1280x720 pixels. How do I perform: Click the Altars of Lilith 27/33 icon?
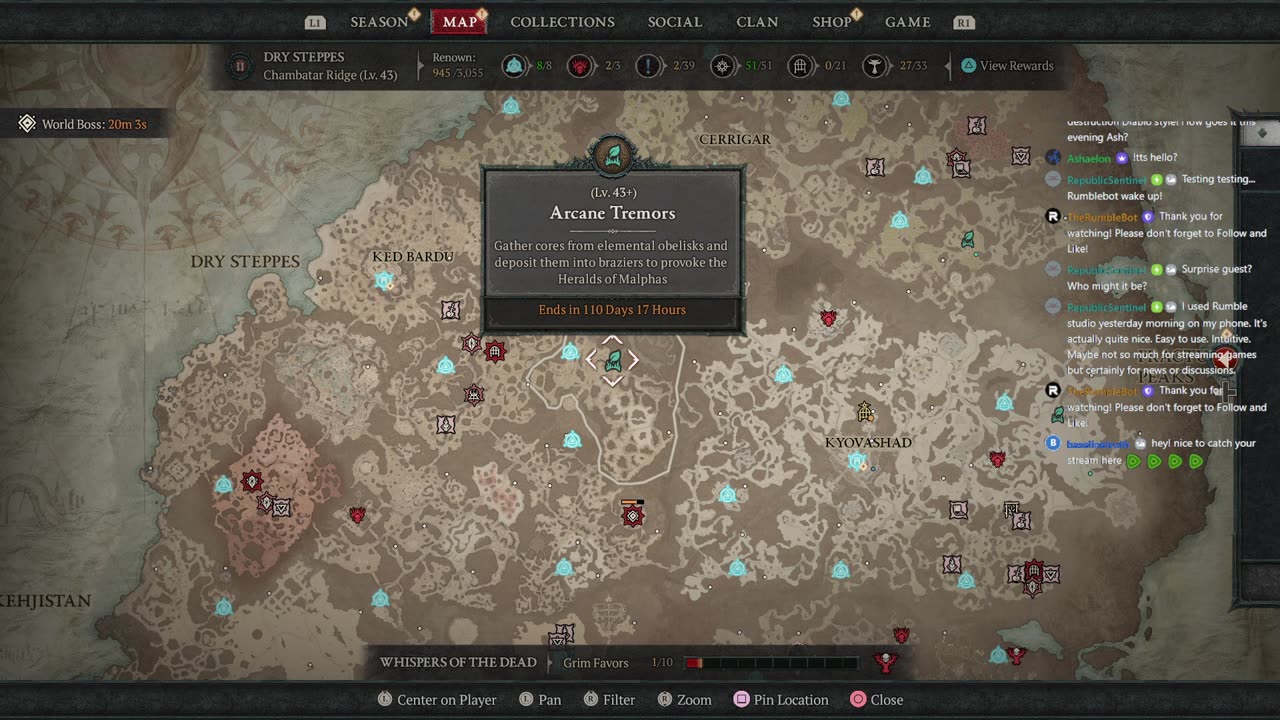click(x=876, y=66)
